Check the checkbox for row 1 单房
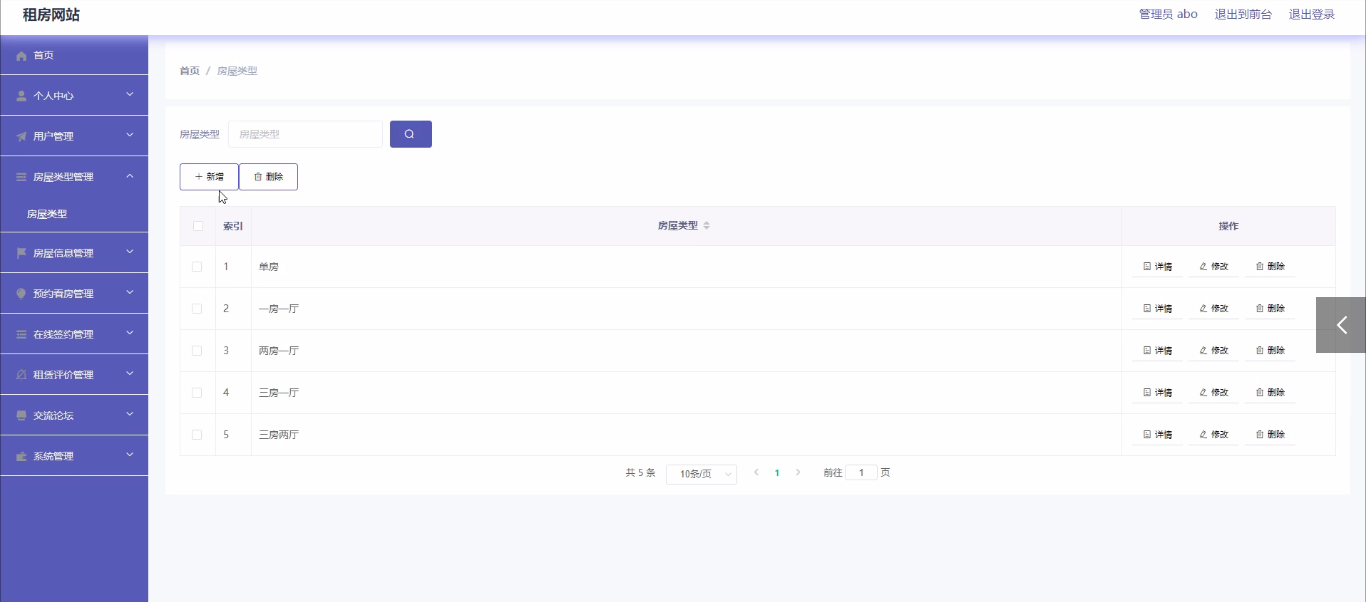Viewport: 1366px width, 602px height. click(x=197, y=267)
